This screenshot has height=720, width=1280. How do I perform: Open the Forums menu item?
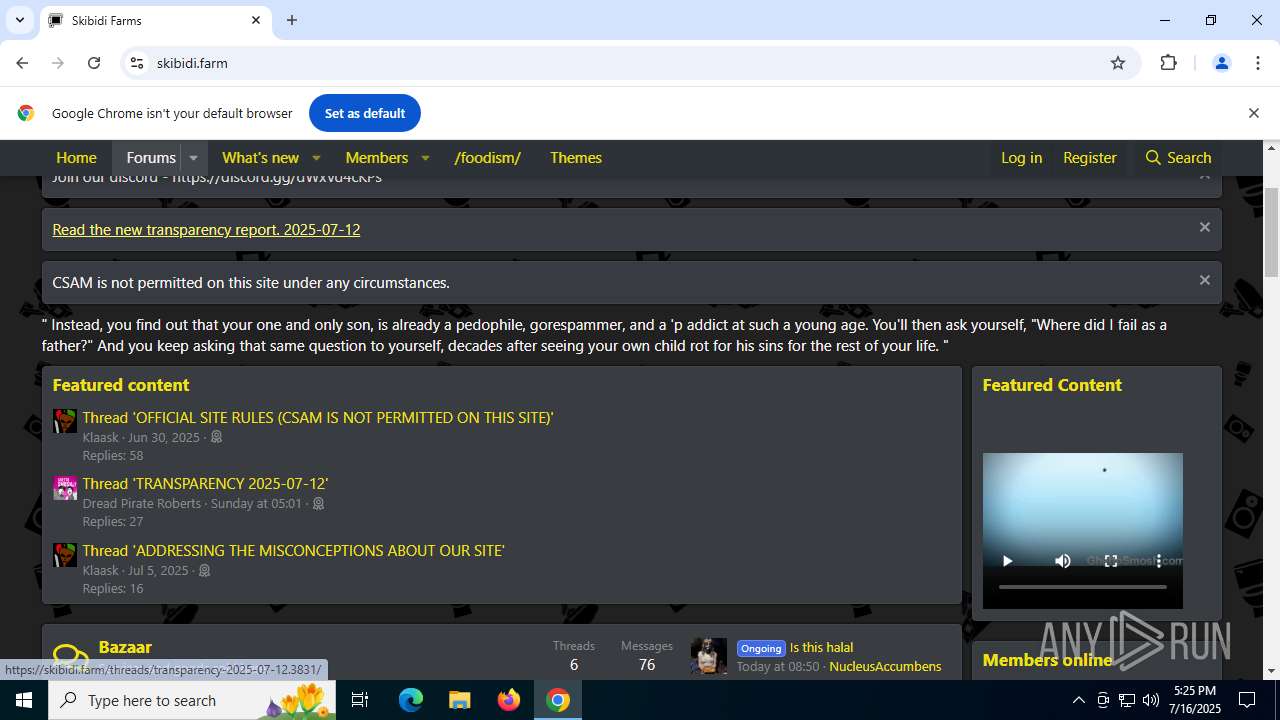click(x=151, y=157)
